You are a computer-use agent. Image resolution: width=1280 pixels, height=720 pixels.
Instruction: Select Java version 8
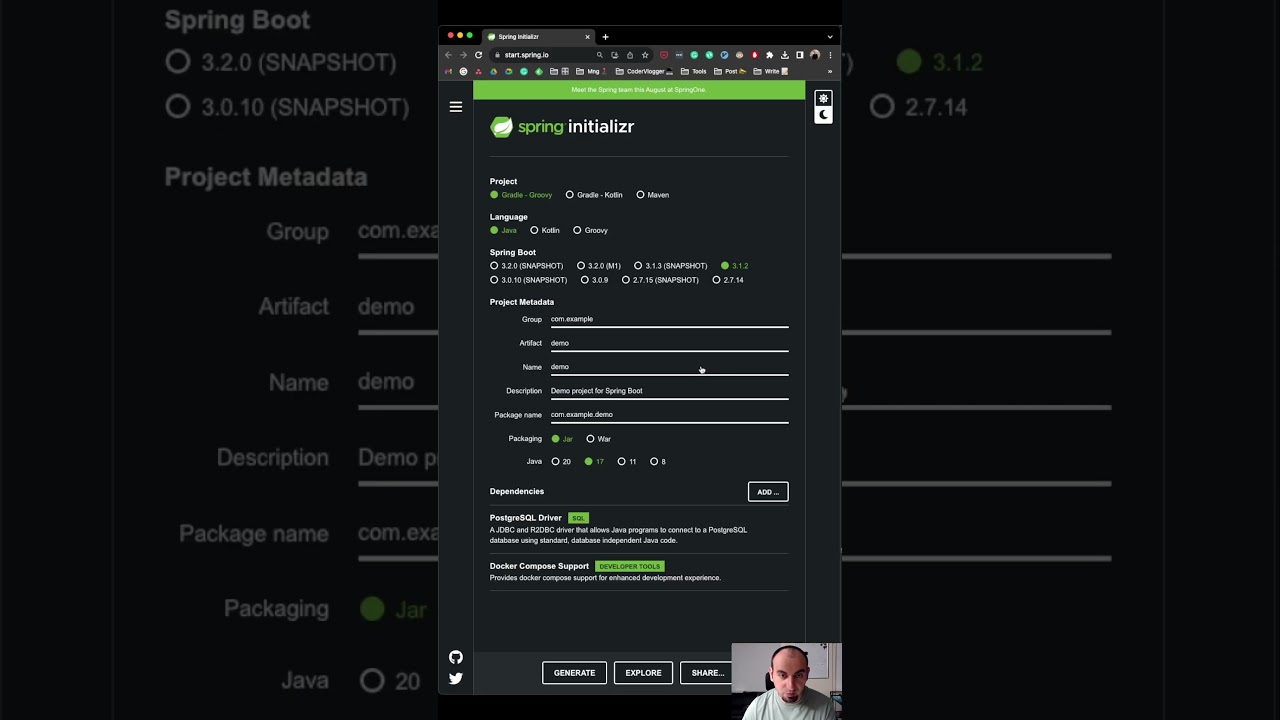[x=658, y=462]
